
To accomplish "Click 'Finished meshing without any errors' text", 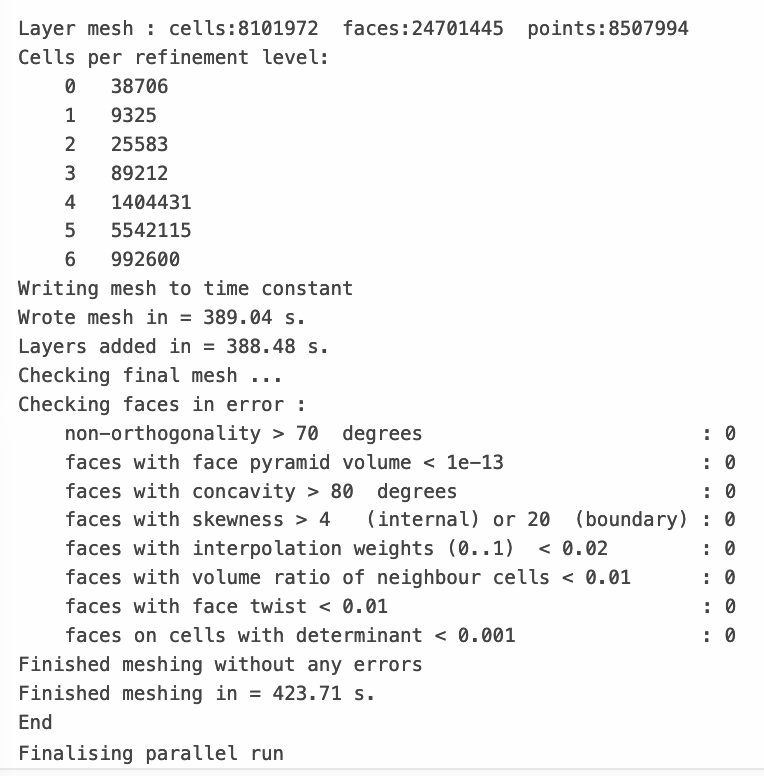I will coord(220,664).
